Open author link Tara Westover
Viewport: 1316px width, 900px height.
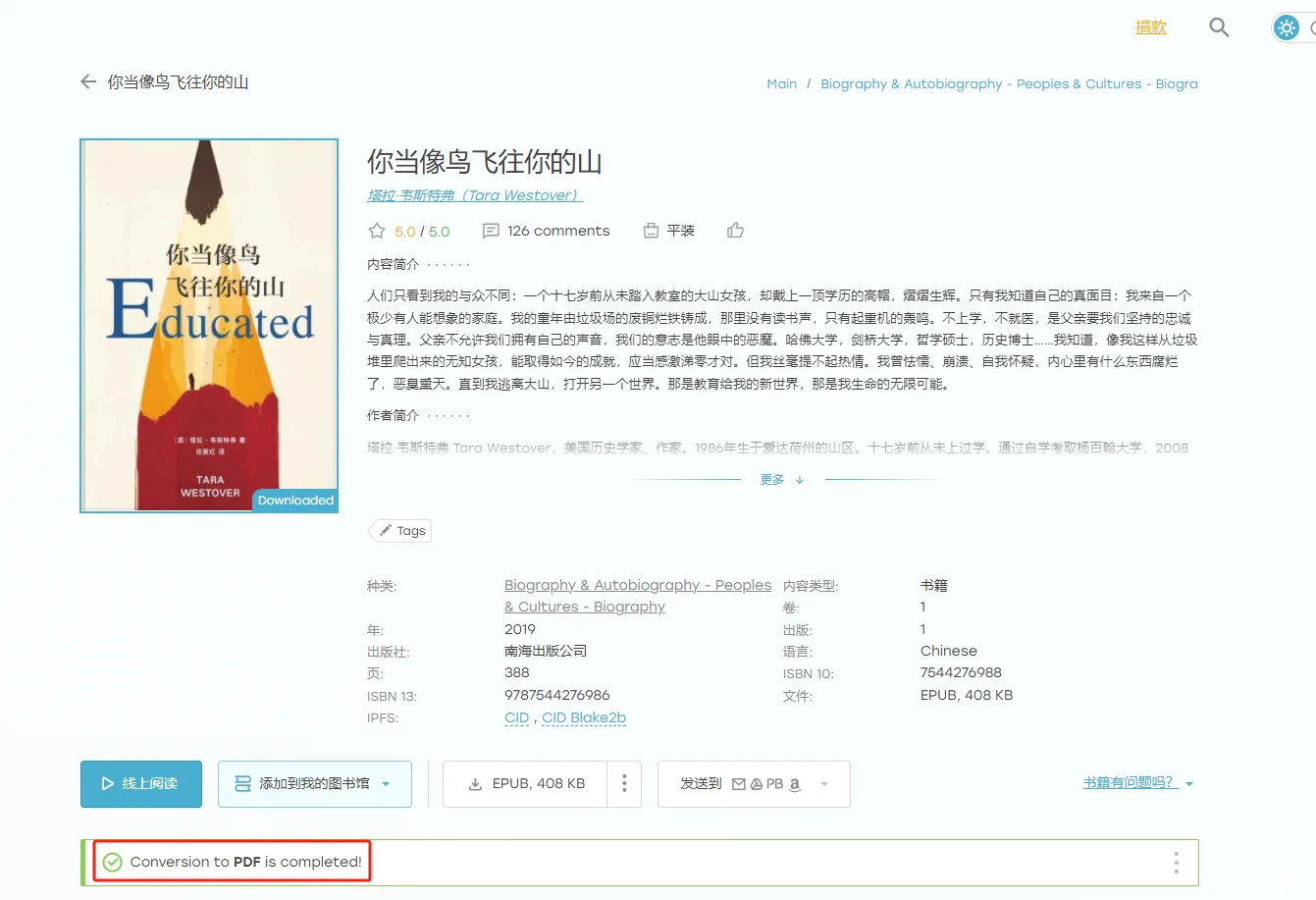click(x=475, y=195)
